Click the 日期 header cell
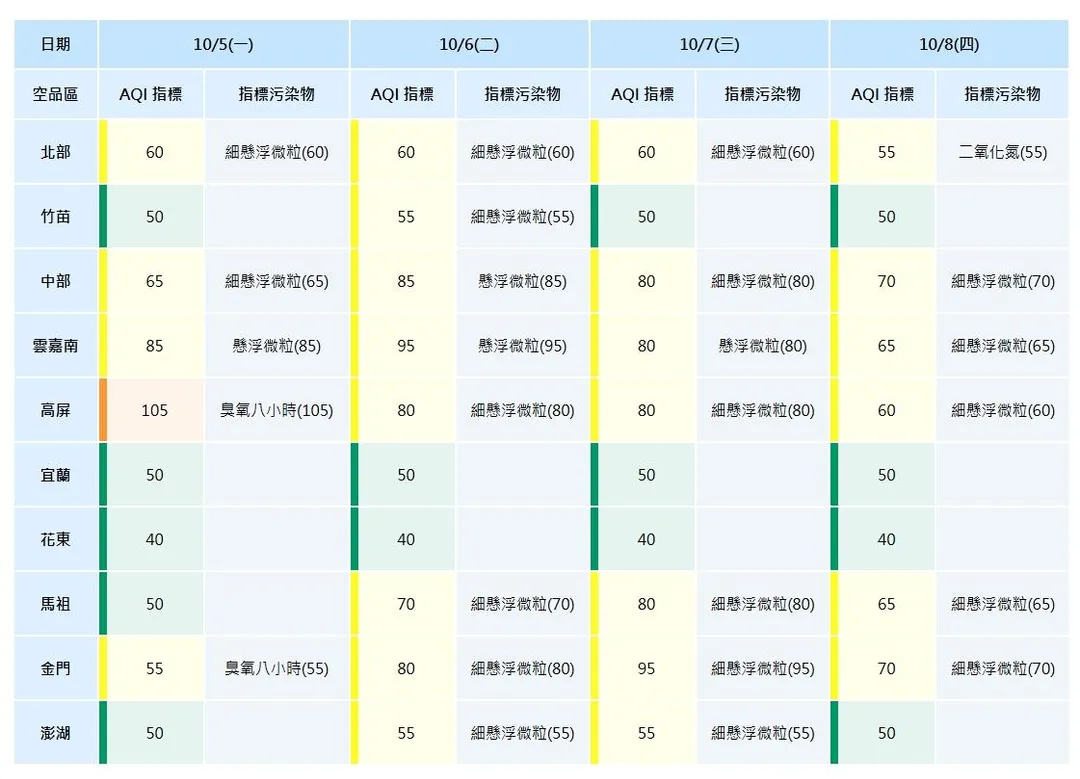 pyautogui.click(x=56, y=45)
